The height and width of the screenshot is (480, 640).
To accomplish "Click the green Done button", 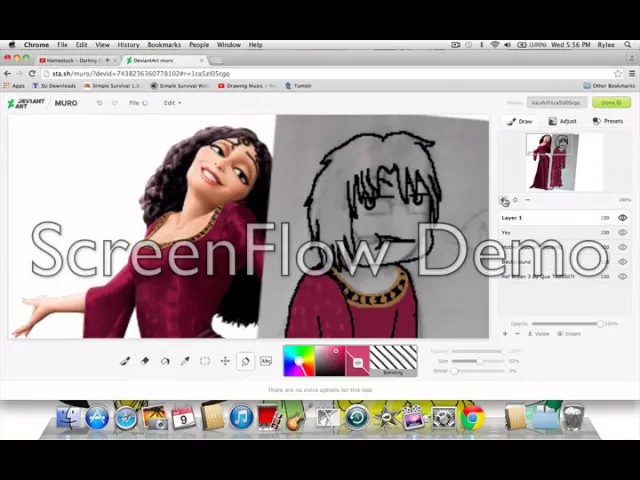I will pos(611,103).
